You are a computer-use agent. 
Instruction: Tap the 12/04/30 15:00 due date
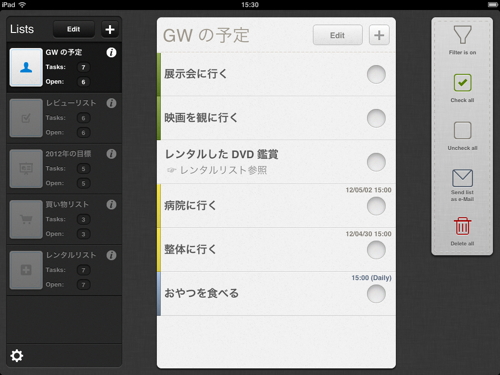(x=368, y=234)
